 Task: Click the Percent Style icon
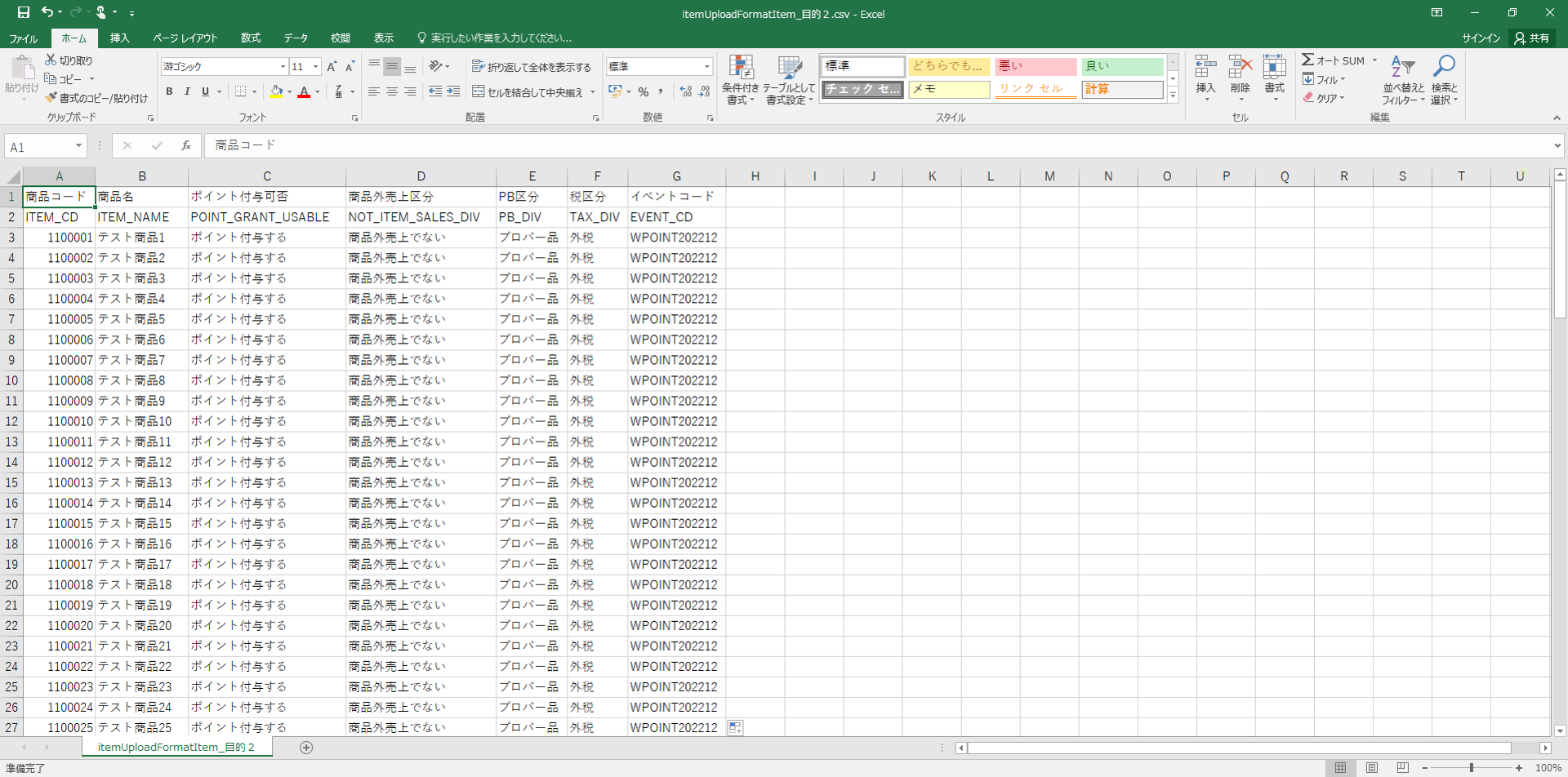point(644,92)
